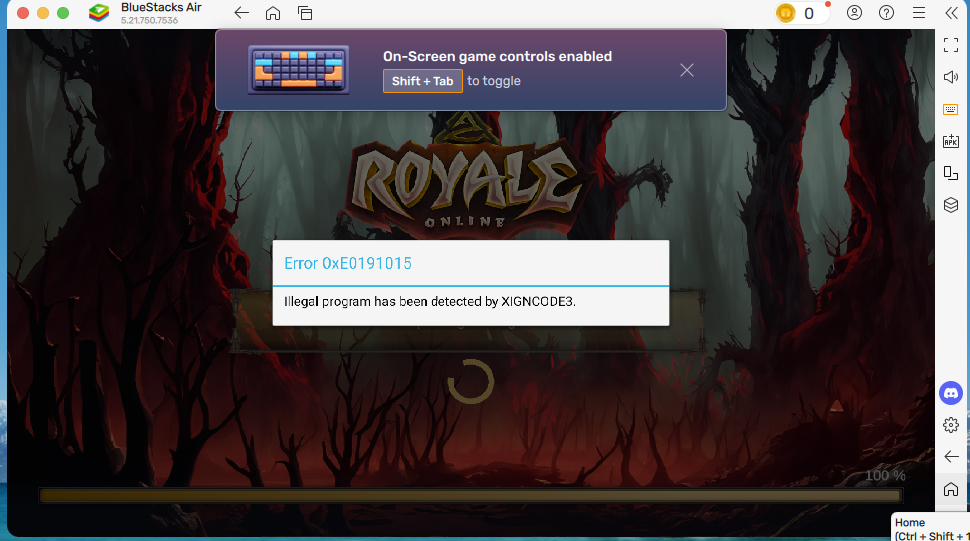The width and height of the screenshot is (970, 541).
Task: Open the settings gear in the sidebar
Action: pyautogui.click(x=951, y=425)
